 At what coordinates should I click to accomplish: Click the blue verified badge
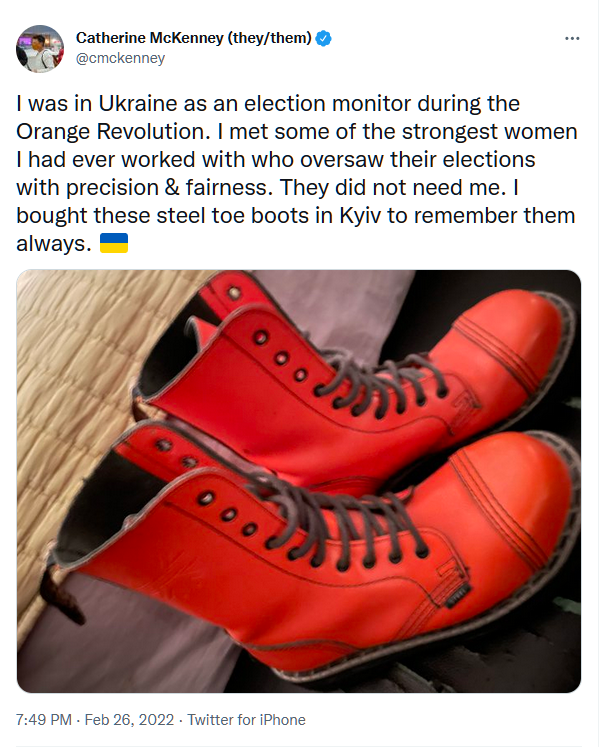coord(324,39)
